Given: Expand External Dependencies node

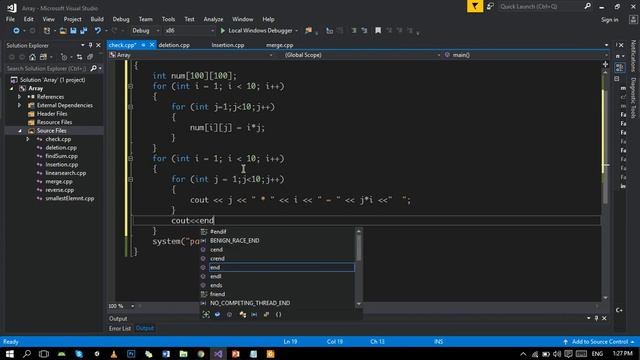Looking at the screenshot, I should coord(19,105).
